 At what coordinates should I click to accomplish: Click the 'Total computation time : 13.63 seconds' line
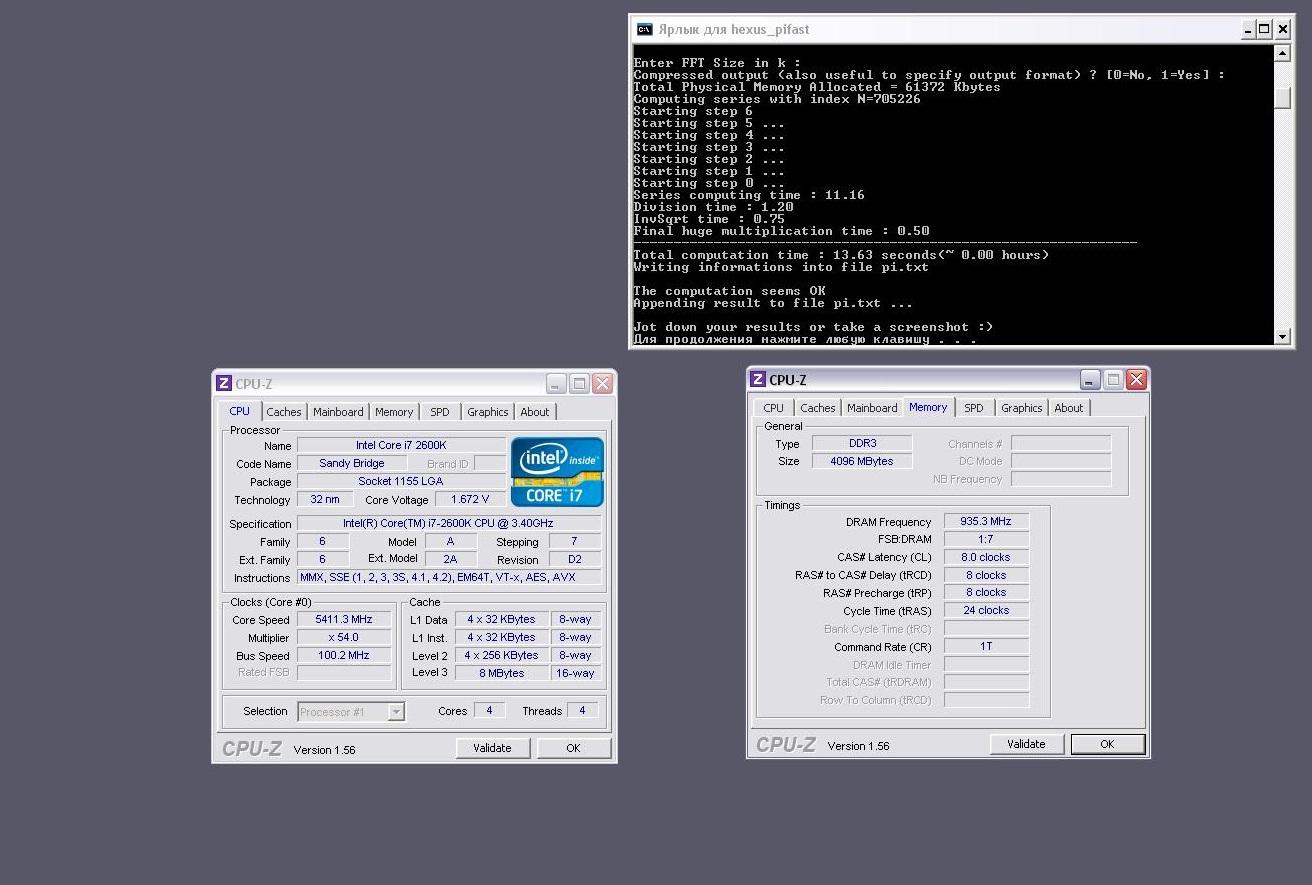[841, 255]
